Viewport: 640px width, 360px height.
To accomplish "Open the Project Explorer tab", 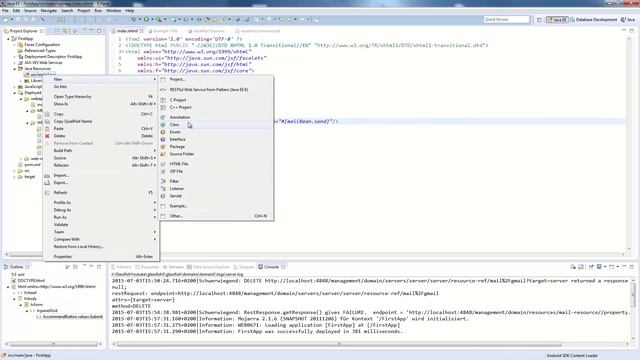I will (x=23, y=31).
